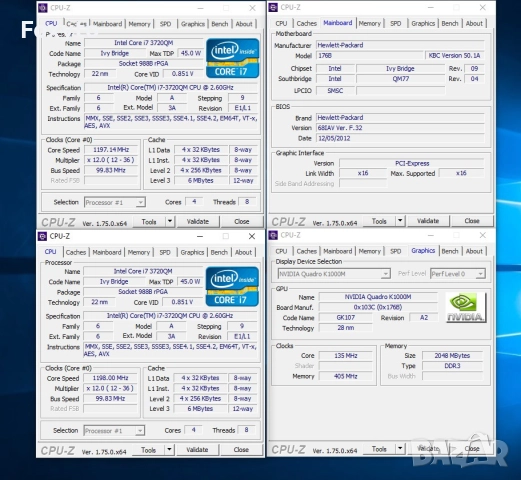Viewport: 521px width, 480px height.
Task: Select Graphics tab in top-left CPU-Z window
Action: [x=193, y=24]
